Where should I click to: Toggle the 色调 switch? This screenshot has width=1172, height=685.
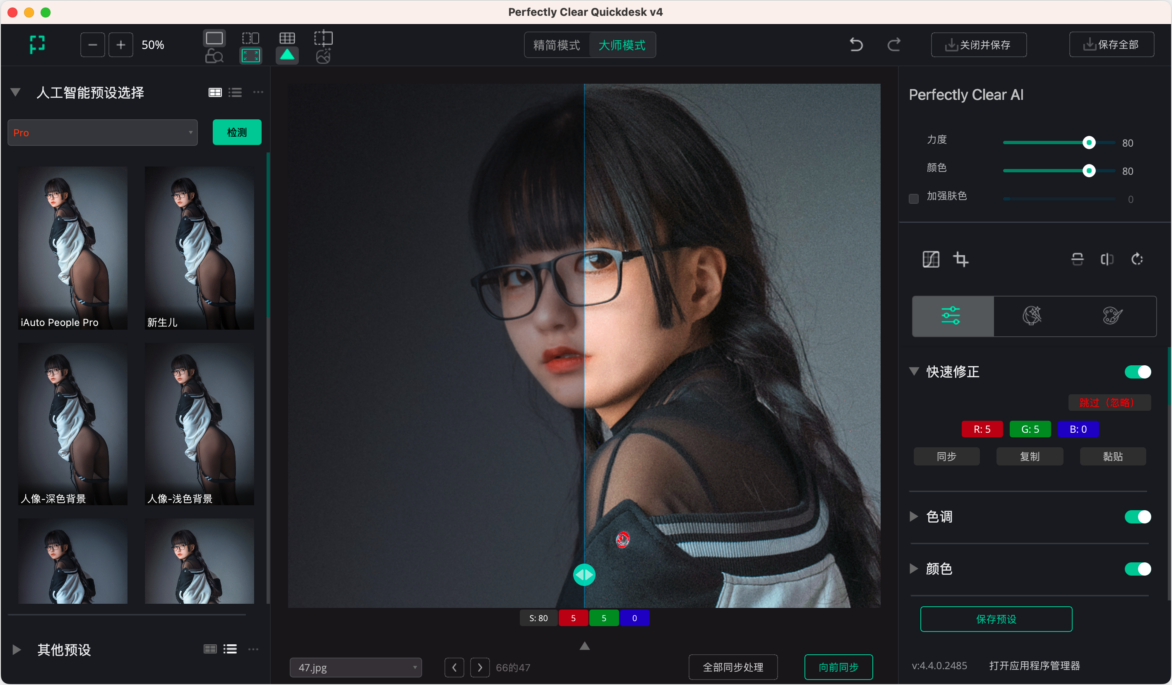coord(1138,517)
